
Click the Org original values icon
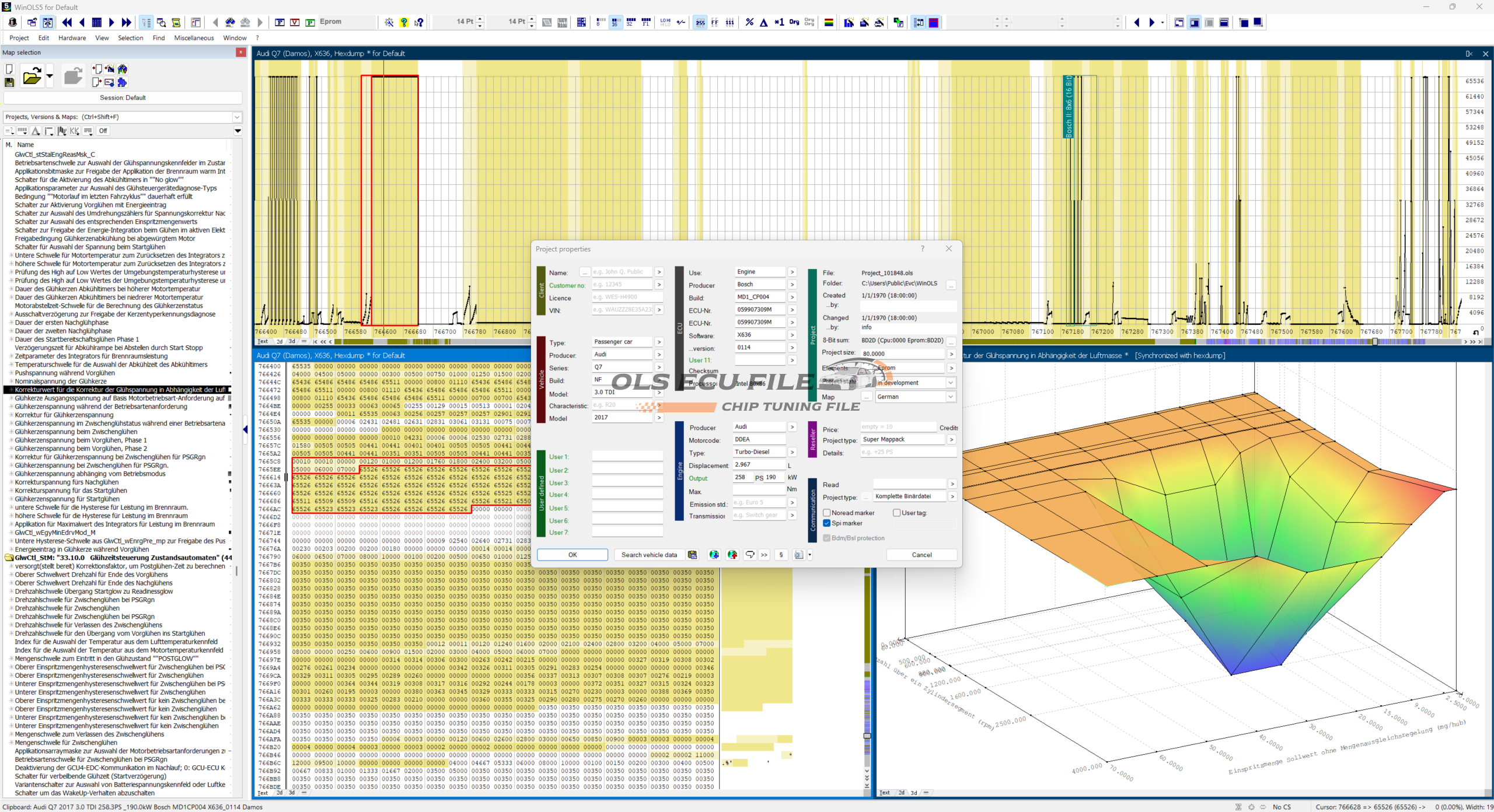(794, 22)
